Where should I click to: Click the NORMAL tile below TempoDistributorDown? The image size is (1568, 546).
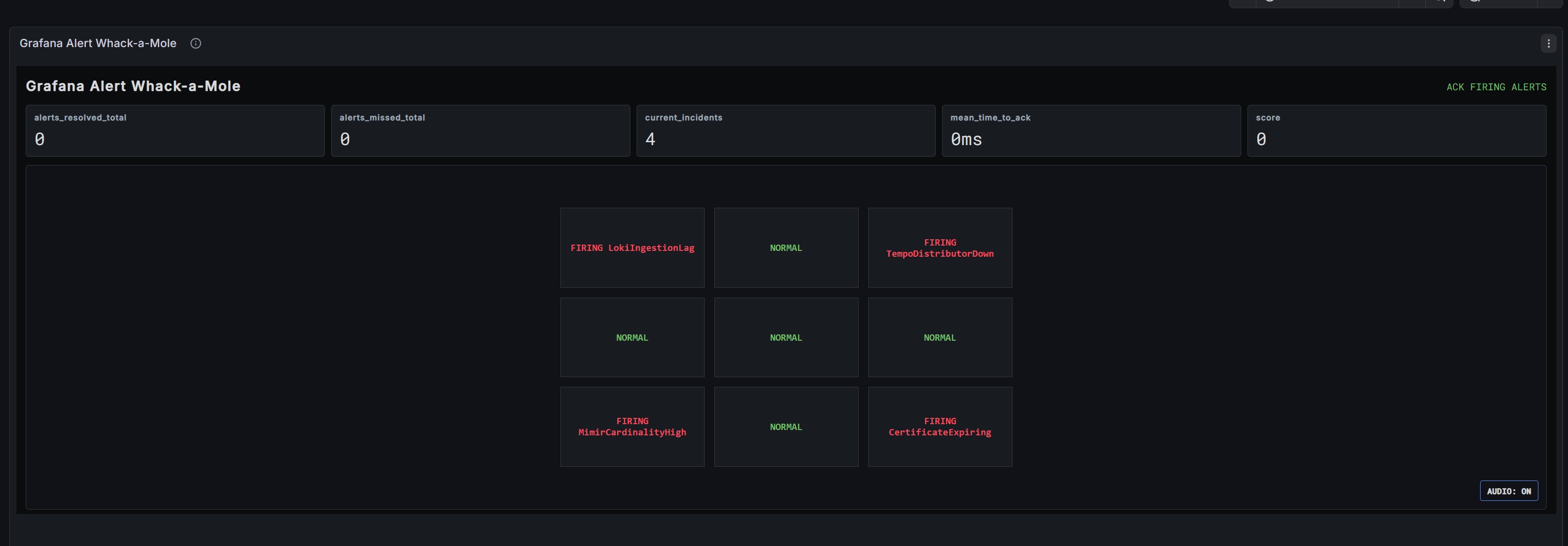pos(940,337)
